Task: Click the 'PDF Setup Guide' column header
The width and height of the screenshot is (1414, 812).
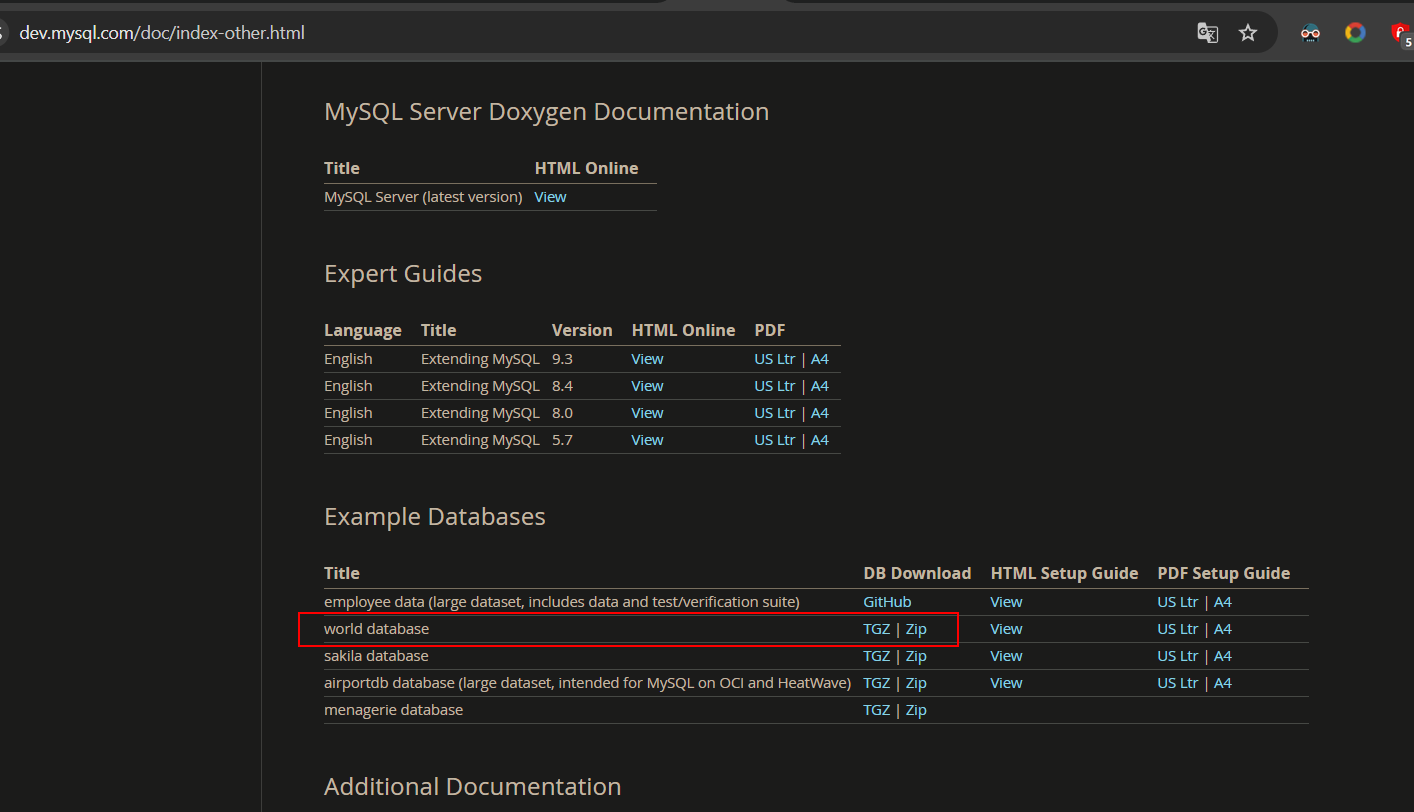Action: [1223, 573]
